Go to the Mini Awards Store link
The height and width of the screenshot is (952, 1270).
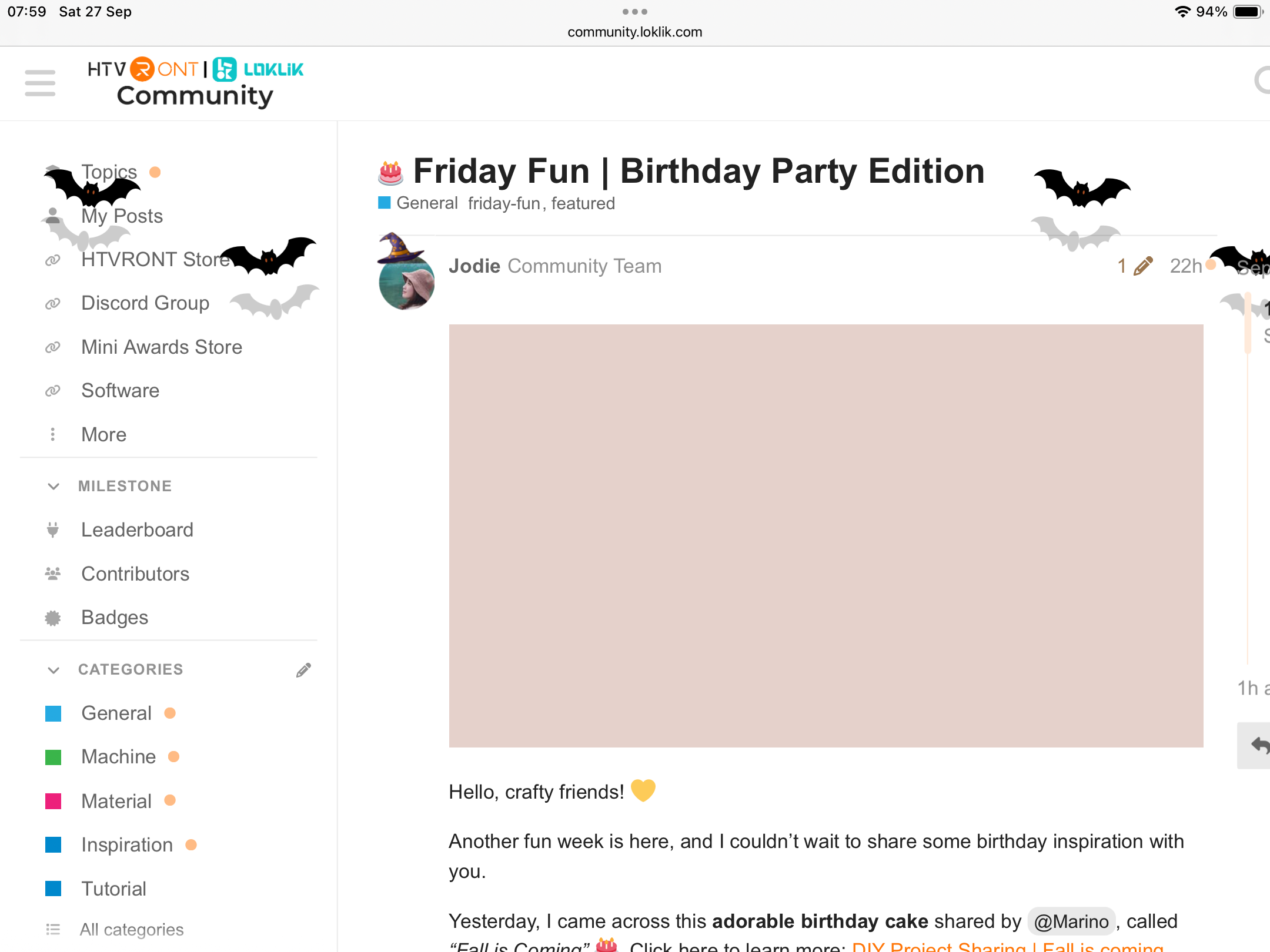click(x=162, y=347)
